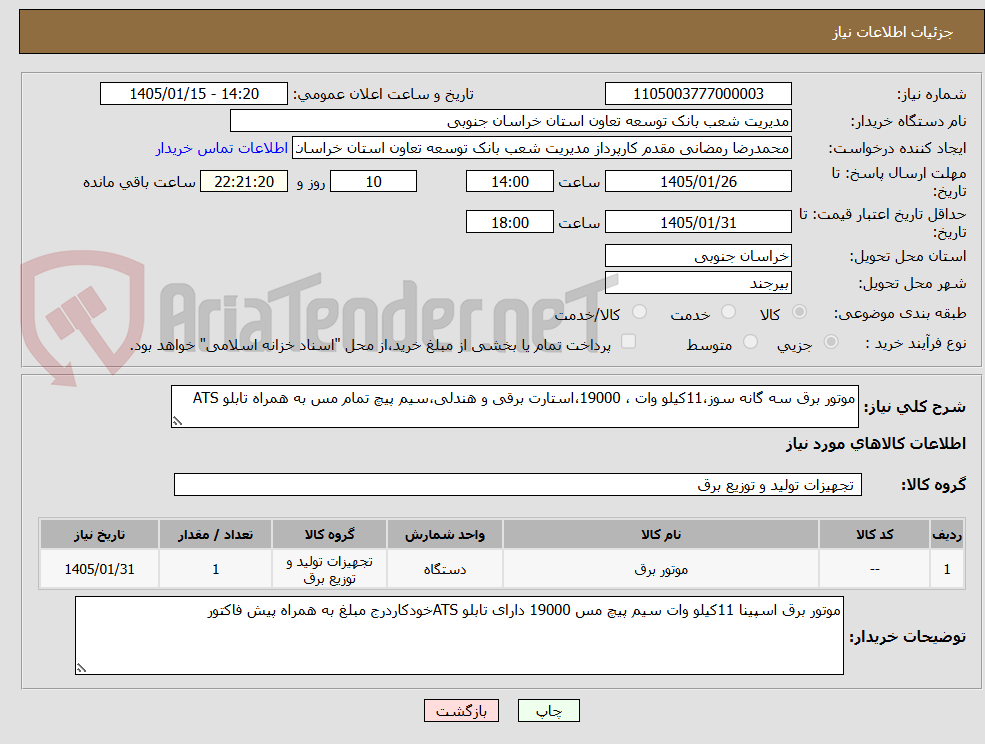985x744 pixels.
Task: Click the remaining time countdown 22:21:20
Action: (244, 182)
